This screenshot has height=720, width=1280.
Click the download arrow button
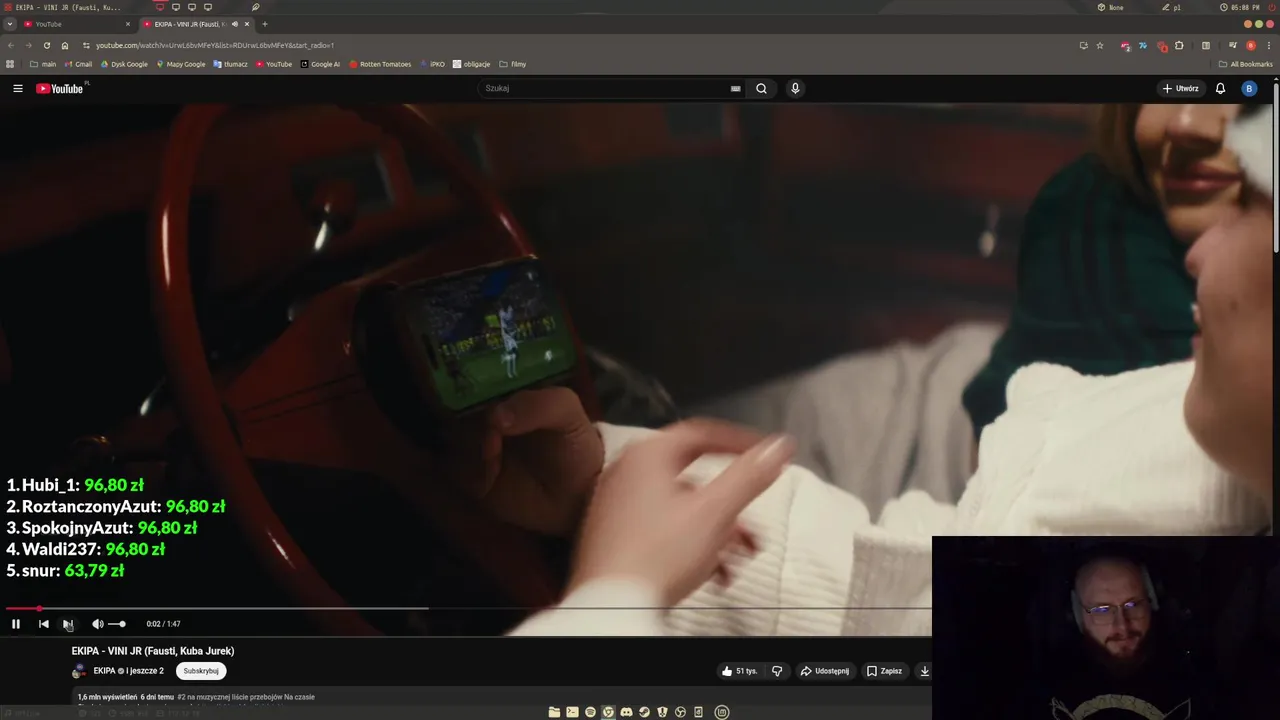[924, 671]
